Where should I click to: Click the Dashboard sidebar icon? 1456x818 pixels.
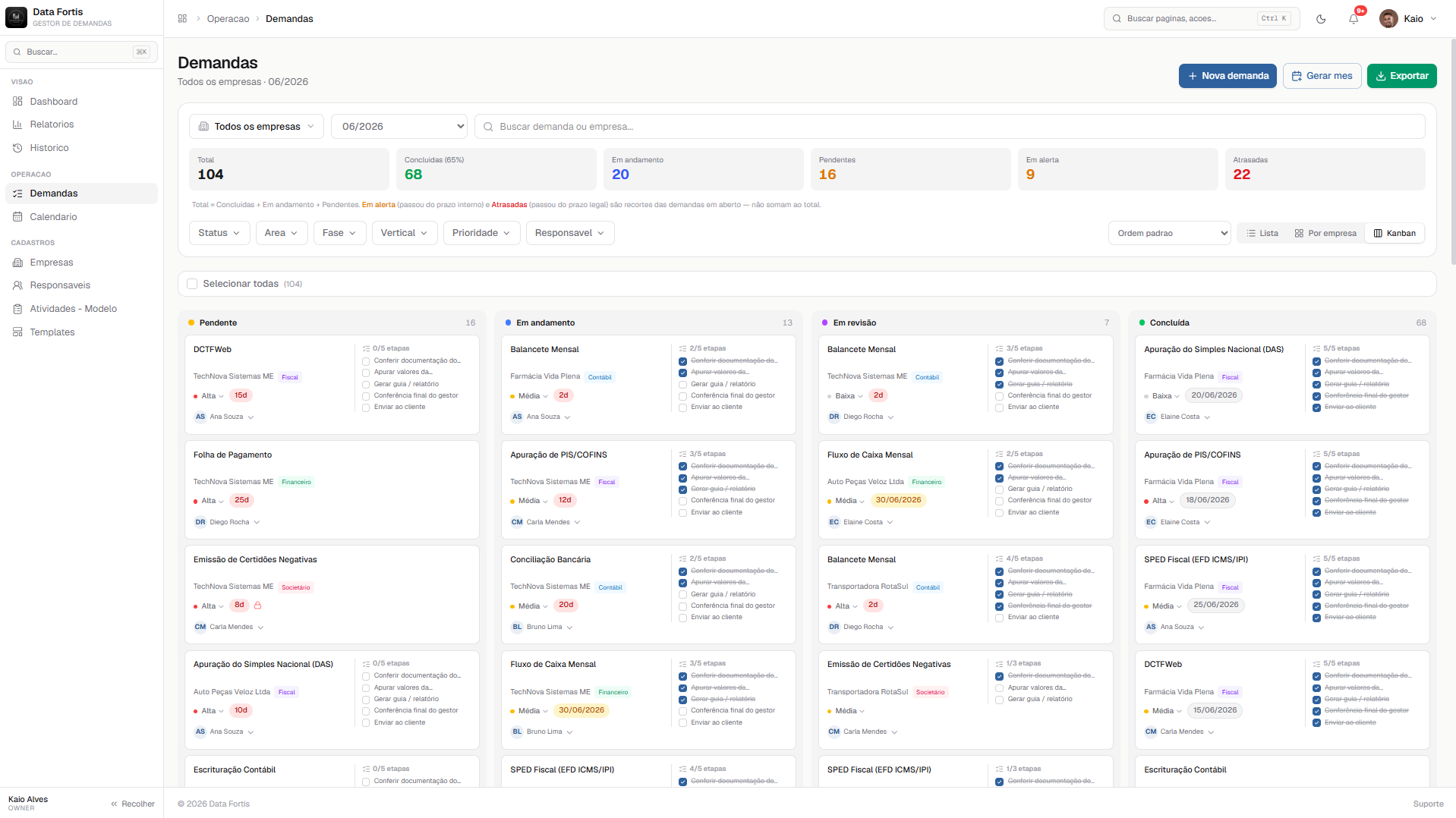pos(17,101)
